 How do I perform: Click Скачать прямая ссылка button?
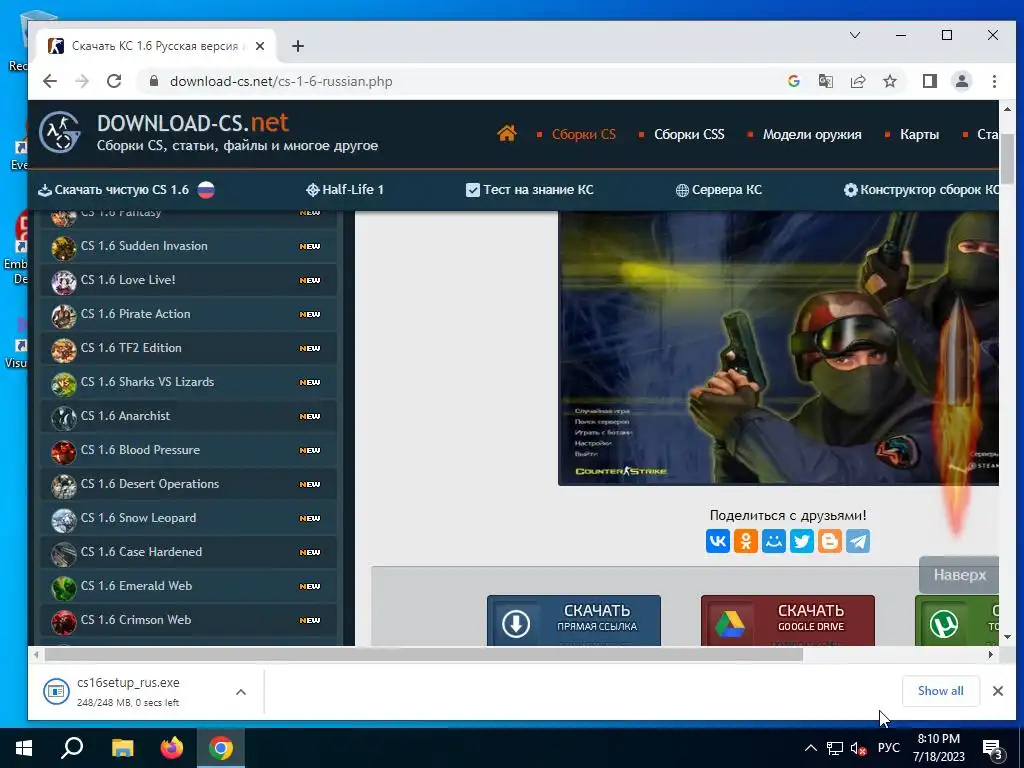coord(574,620)
